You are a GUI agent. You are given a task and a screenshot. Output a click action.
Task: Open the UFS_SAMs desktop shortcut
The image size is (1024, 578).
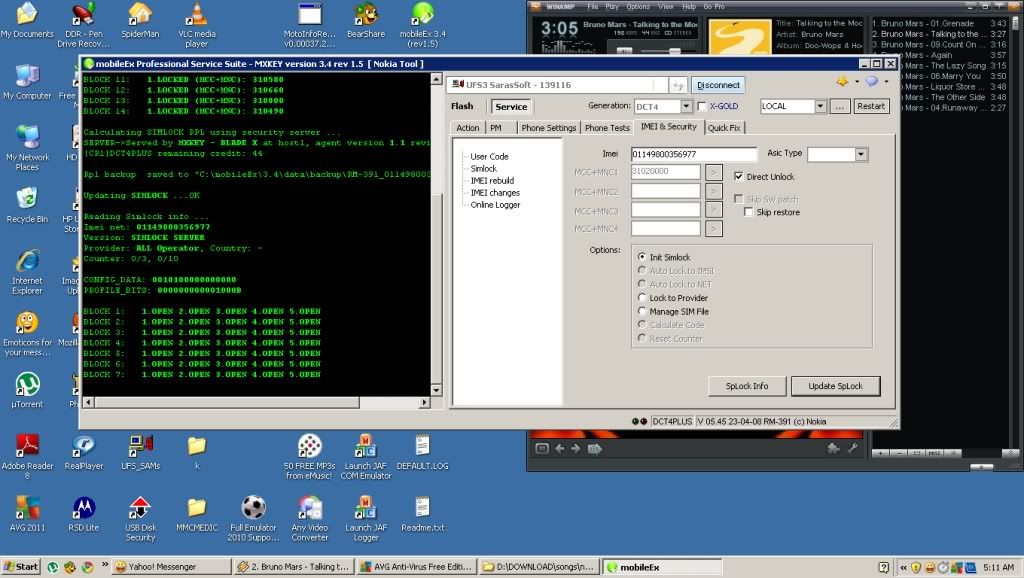[x=140, y=452]
